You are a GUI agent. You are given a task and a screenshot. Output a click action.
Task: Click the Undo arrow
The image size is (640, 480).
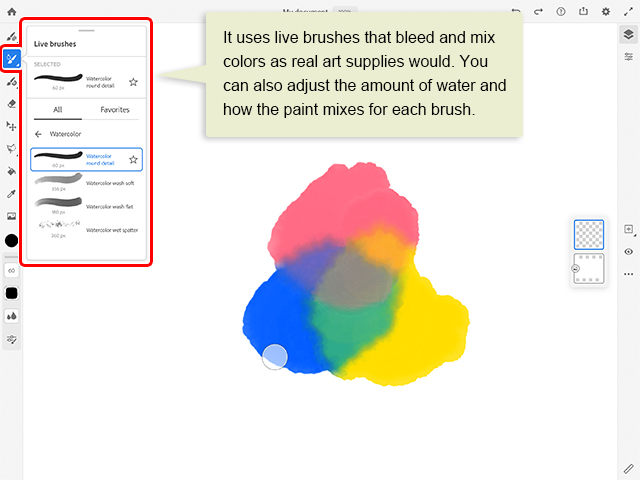click(x=516, y=11)
